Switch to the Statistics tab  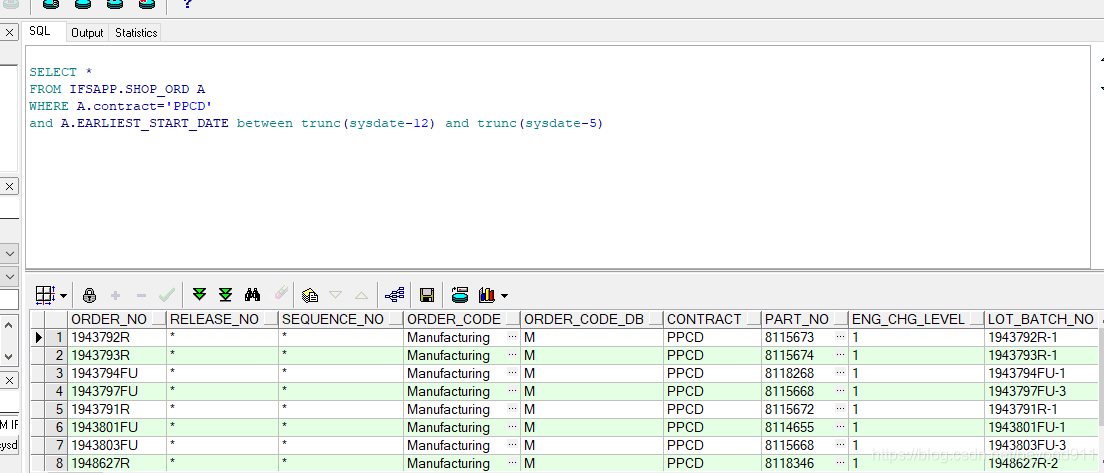pos(136,32)
